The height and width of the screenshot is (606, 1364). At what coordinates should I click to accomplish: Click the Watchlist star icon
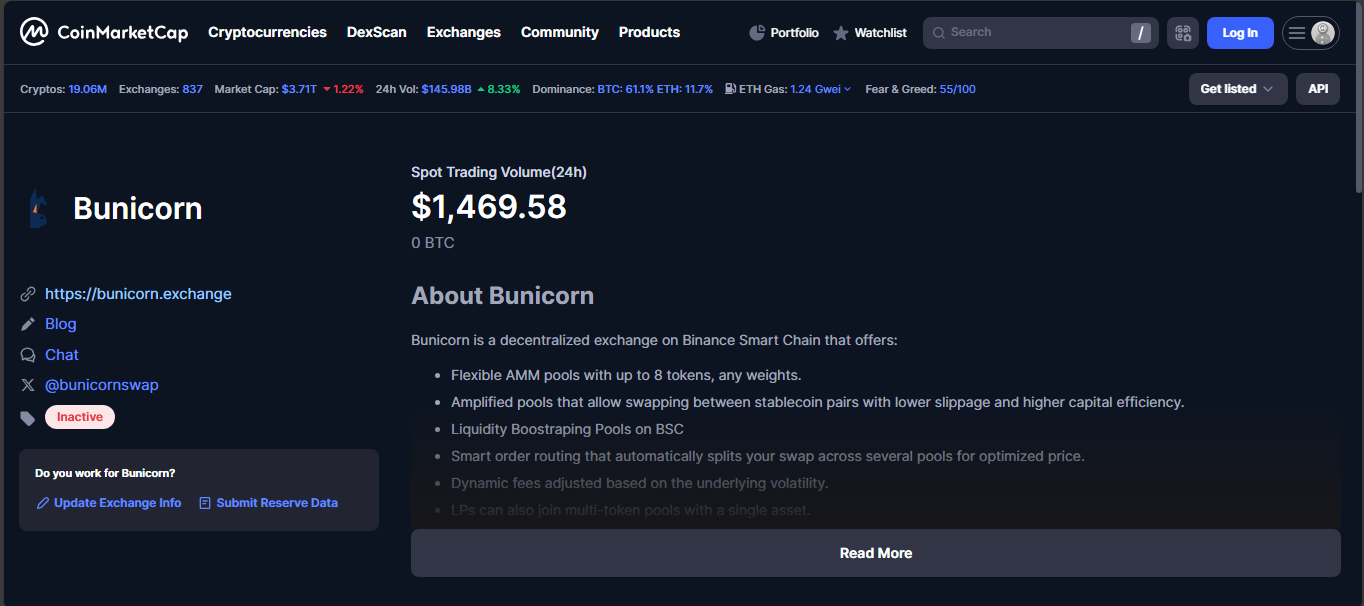[x=841, y=33]
